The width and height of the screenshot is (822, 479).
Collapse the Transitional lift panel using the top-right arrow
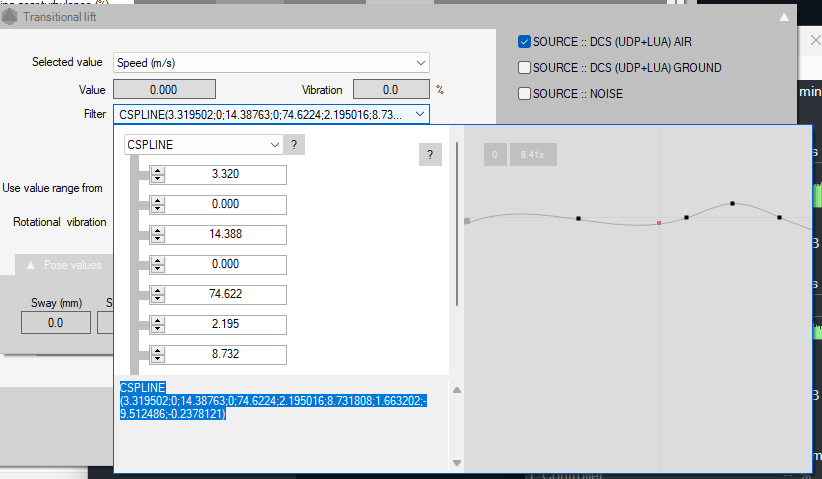pyautogui.click(x=785, y=16)
